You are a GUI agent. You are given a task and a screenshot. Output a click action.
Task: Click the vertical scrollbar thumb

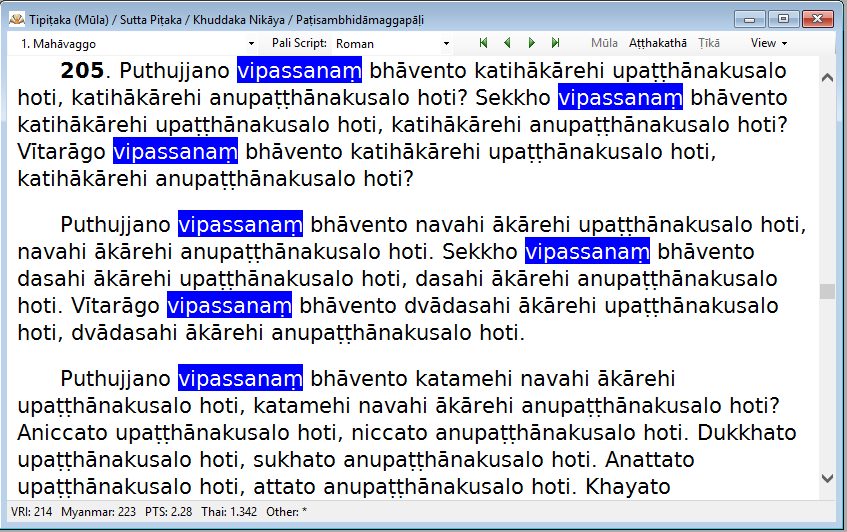(827, 291)
